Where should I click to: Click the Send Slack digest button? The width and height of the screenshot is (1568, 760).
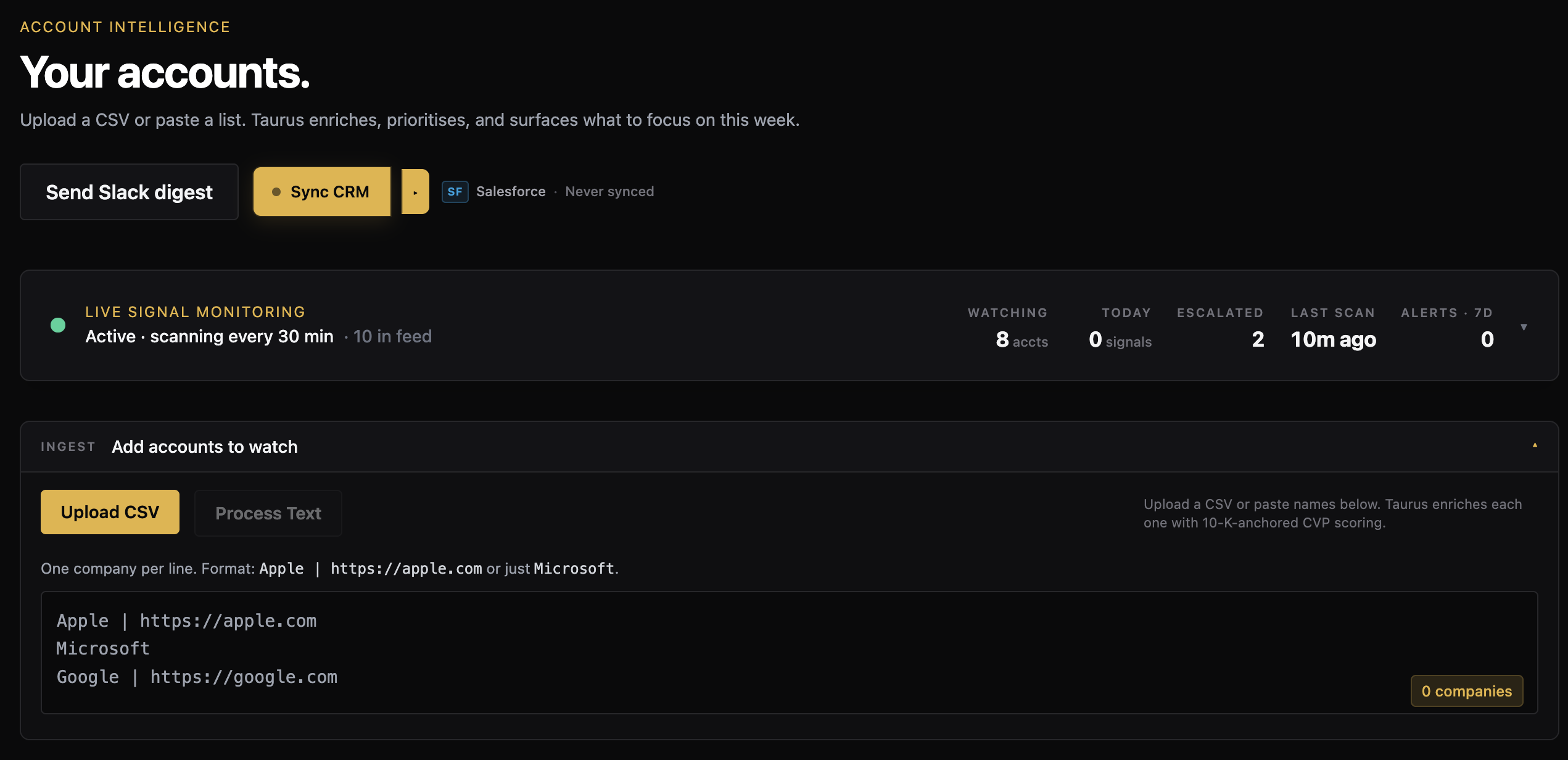(x=129, y=192)
